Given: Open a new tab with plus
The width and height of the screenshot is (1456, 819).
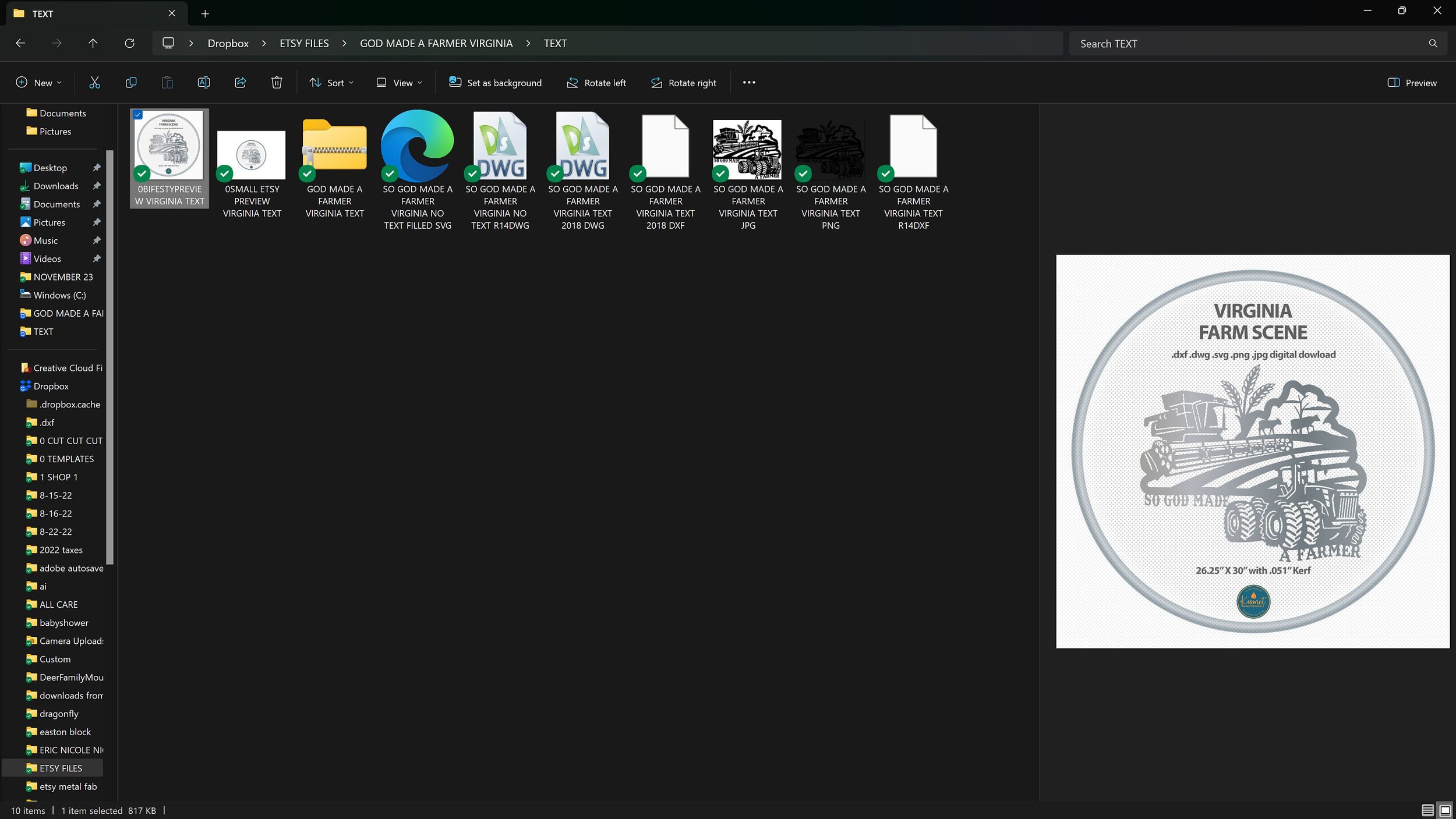Looking at the screenshot, I should (205, 14).
